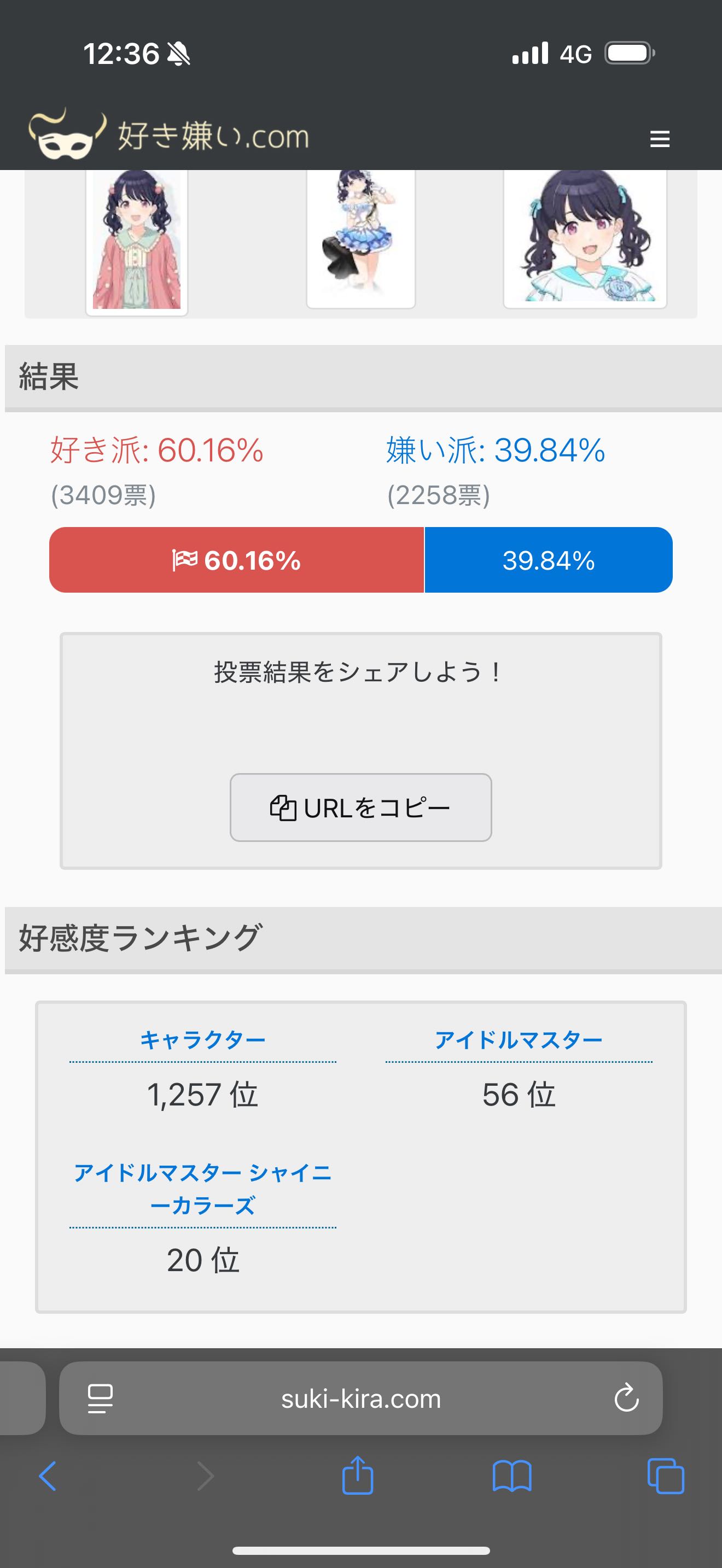
Task: Open the Safari share sheet icon
Action: (357, 1476)
